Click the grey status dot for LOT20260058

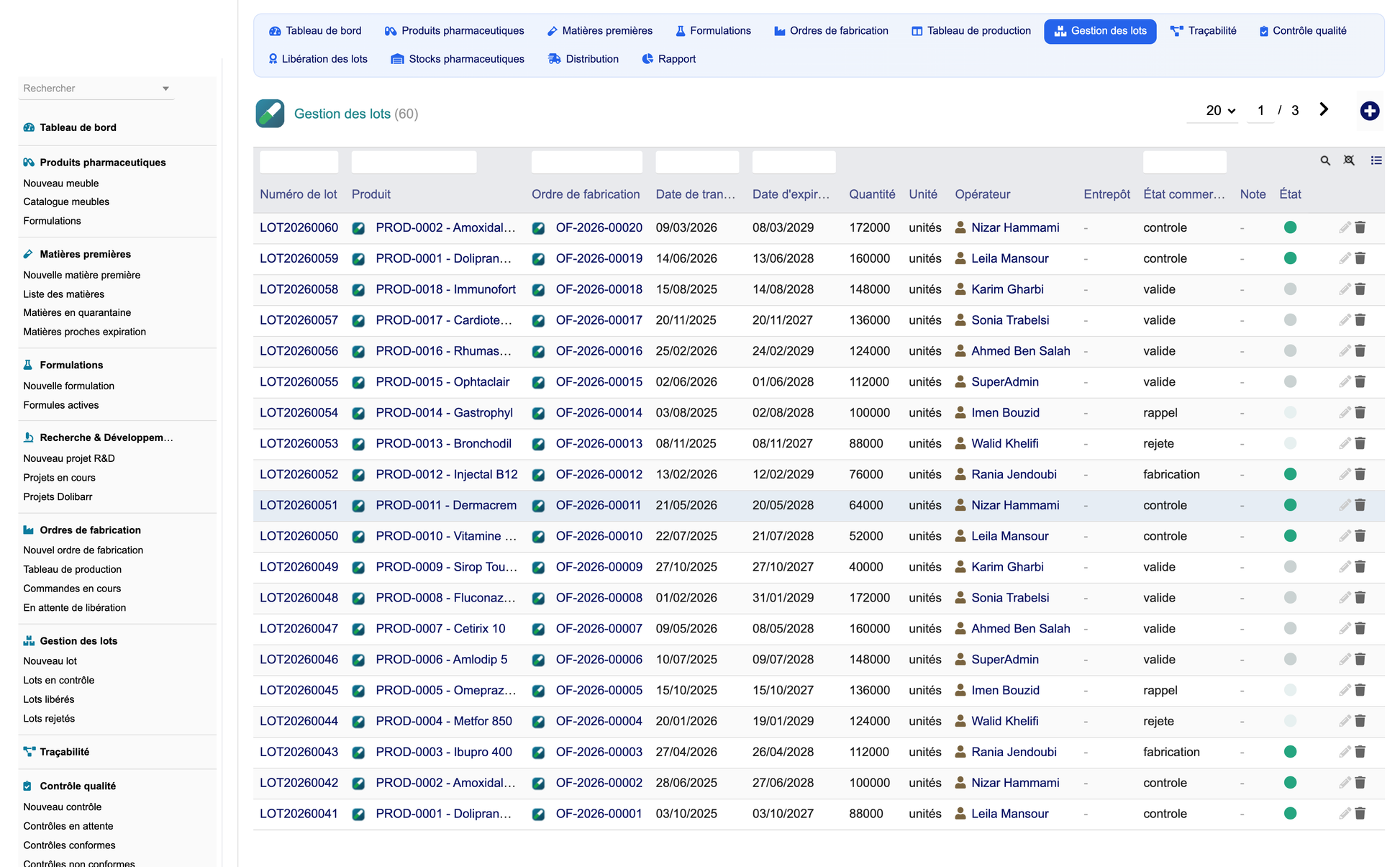[x=1290, y=289]
